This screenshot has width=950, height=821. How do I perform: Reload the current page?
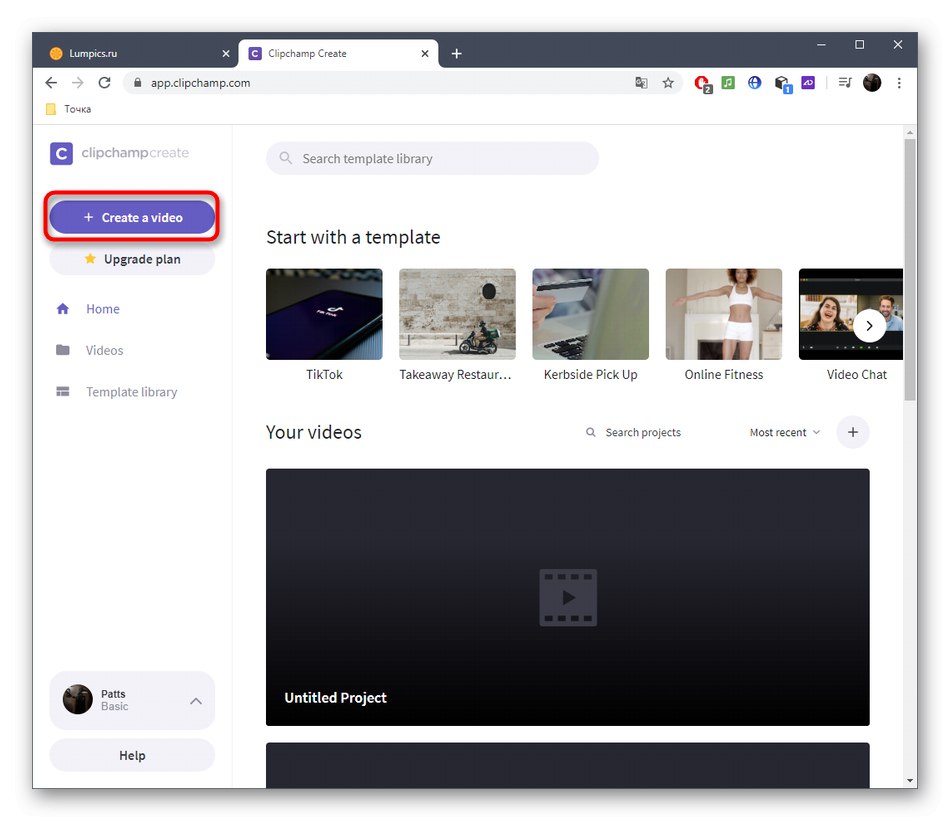(104, 83)
